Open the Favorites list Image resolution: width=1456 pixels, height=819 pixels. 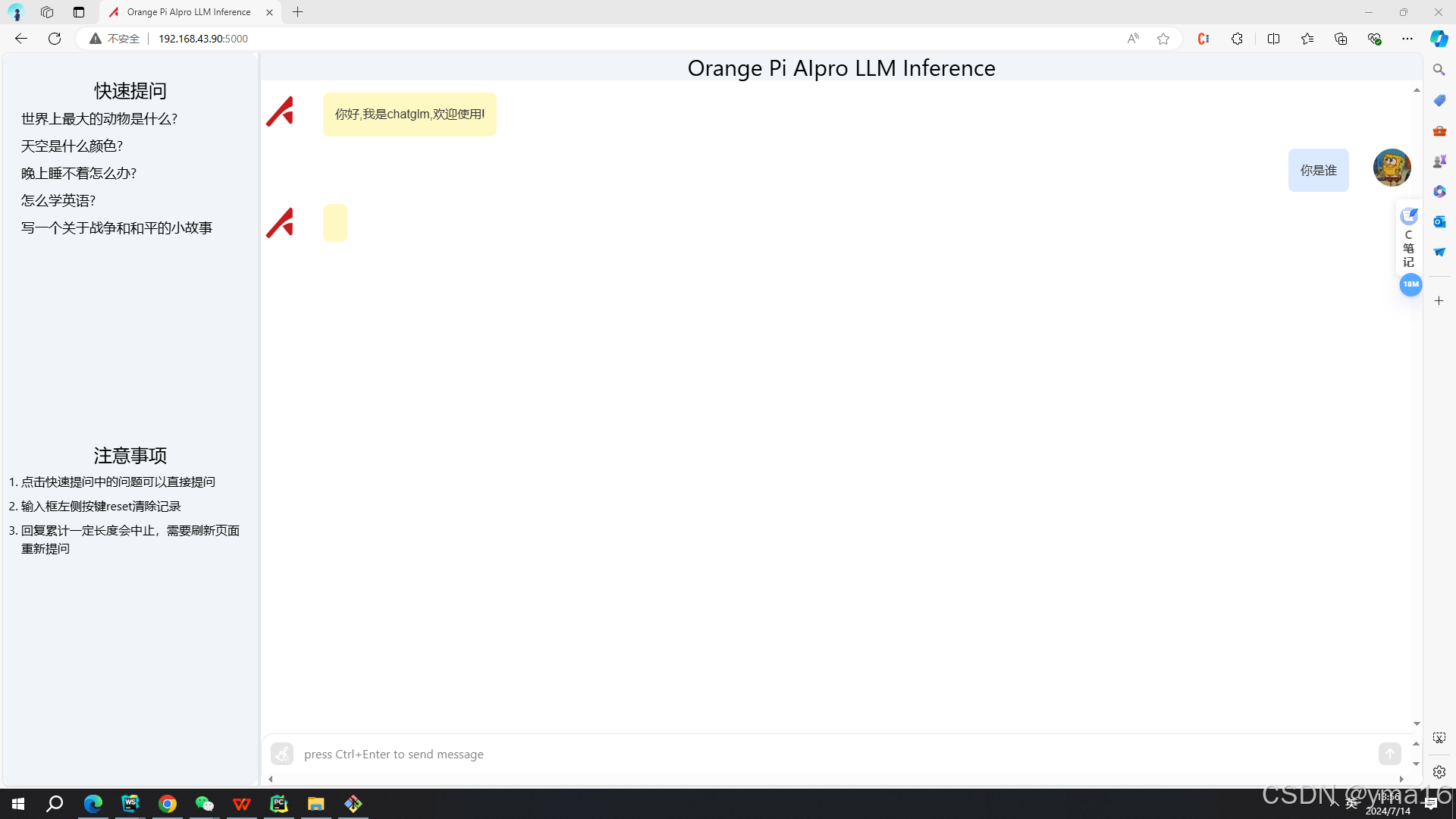(x=1307, y=39)
